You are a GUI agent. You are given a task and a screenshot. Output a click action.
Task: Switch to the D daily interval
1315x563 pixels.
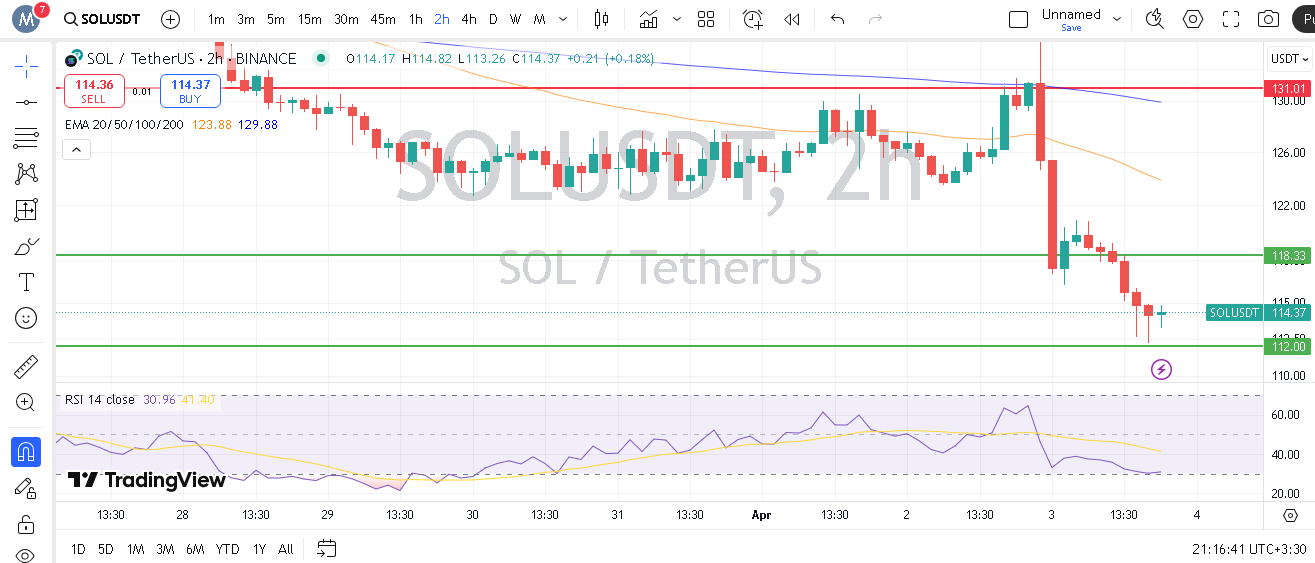(x=493, y=19)
